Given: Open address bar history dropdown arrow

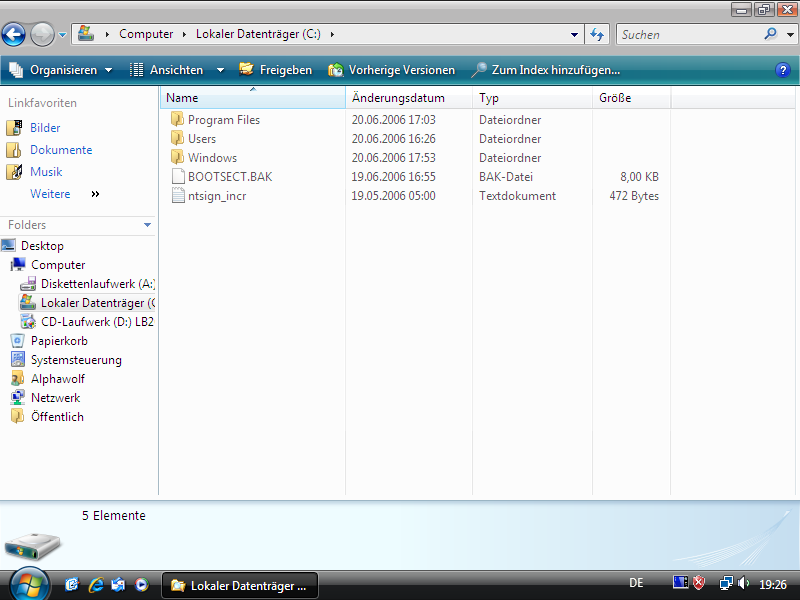Looking at the screenshot, I should 574,34.
